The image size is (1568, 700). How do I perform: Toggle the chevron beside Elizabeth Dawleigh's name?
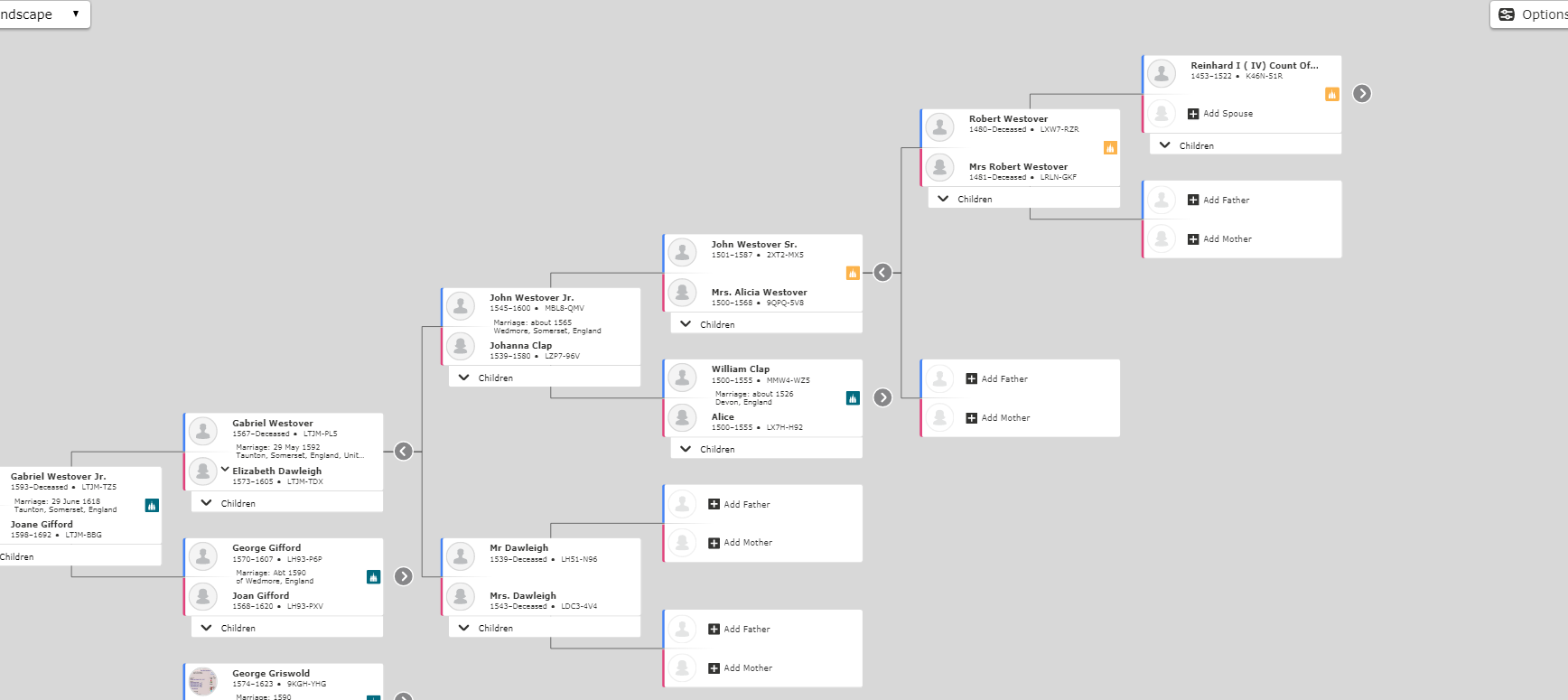click(x=226, y=469)
